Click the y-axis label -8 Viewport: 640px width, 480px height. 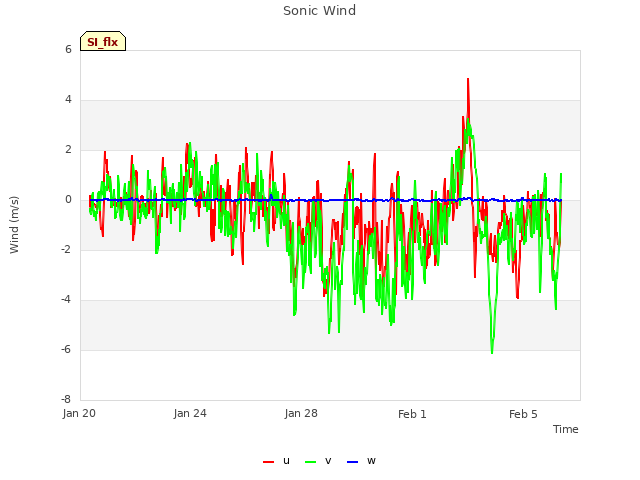[x=66, y=399]
